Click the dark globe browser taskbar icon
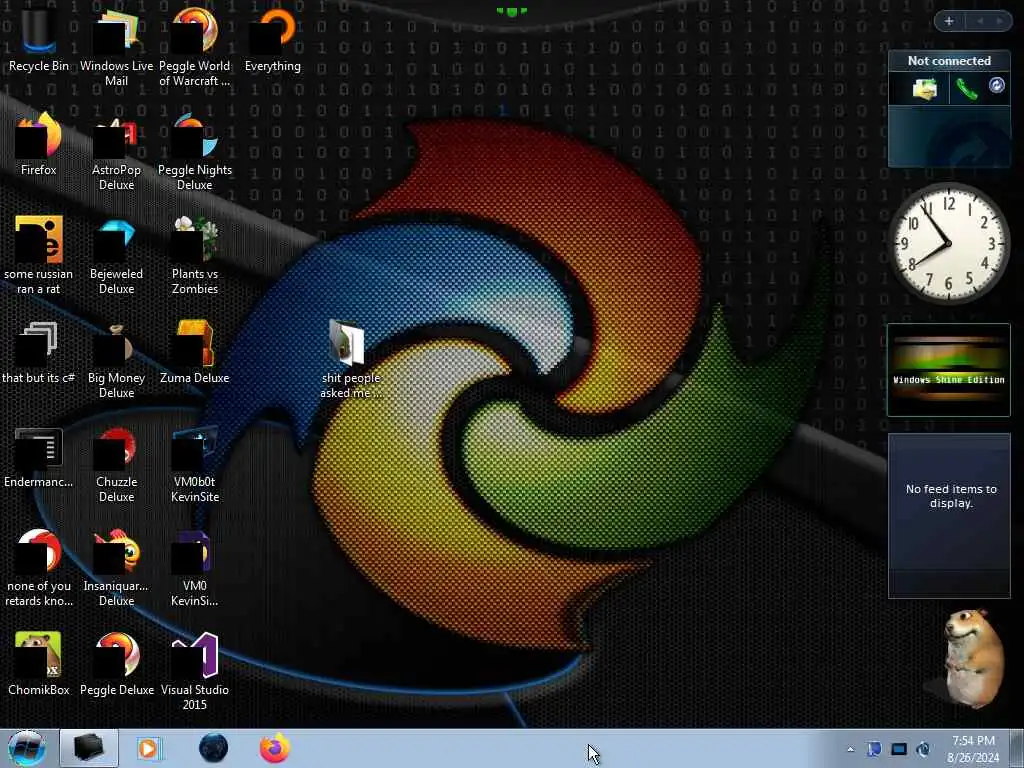Screen dimensions: 1024x768 pos(214,748)
